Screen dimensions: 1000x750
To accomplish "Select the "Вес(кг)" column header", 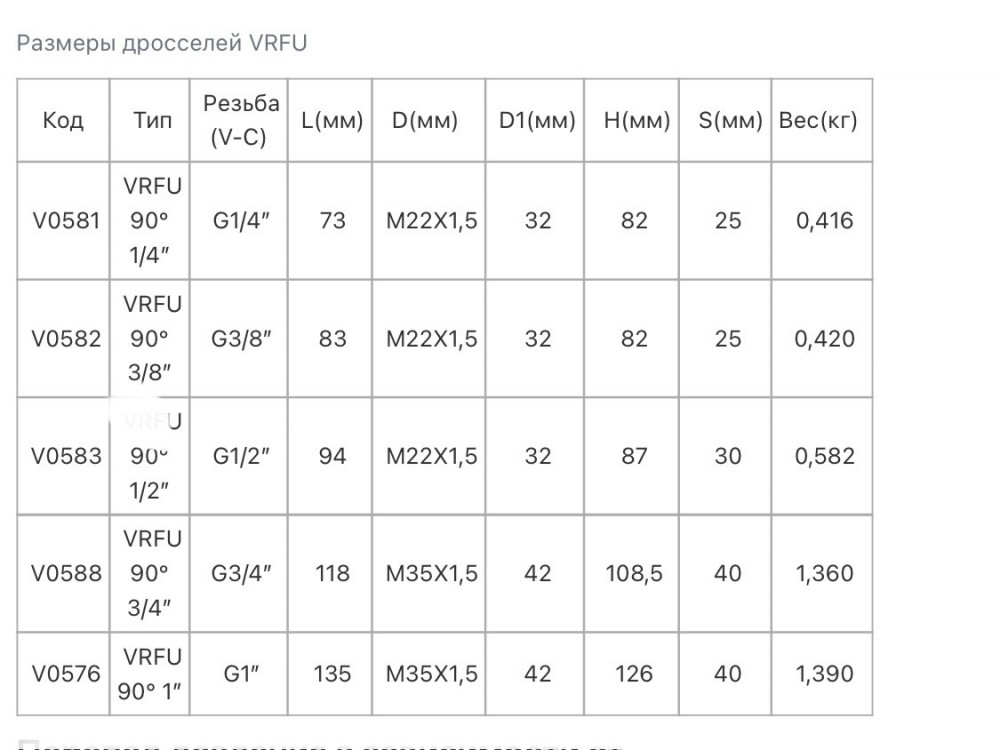I will (x=818, y=121).
